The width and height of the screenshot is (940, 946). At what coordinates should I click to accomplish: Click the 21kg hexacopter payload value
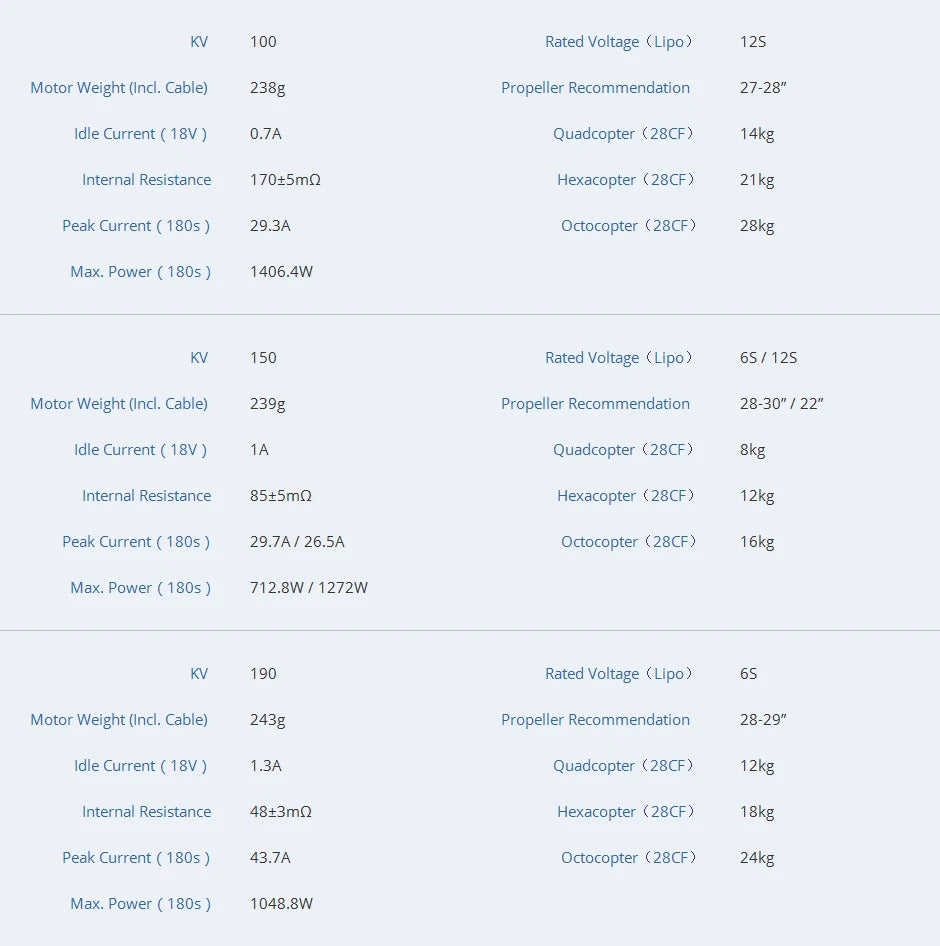click(x=757, y=180)
